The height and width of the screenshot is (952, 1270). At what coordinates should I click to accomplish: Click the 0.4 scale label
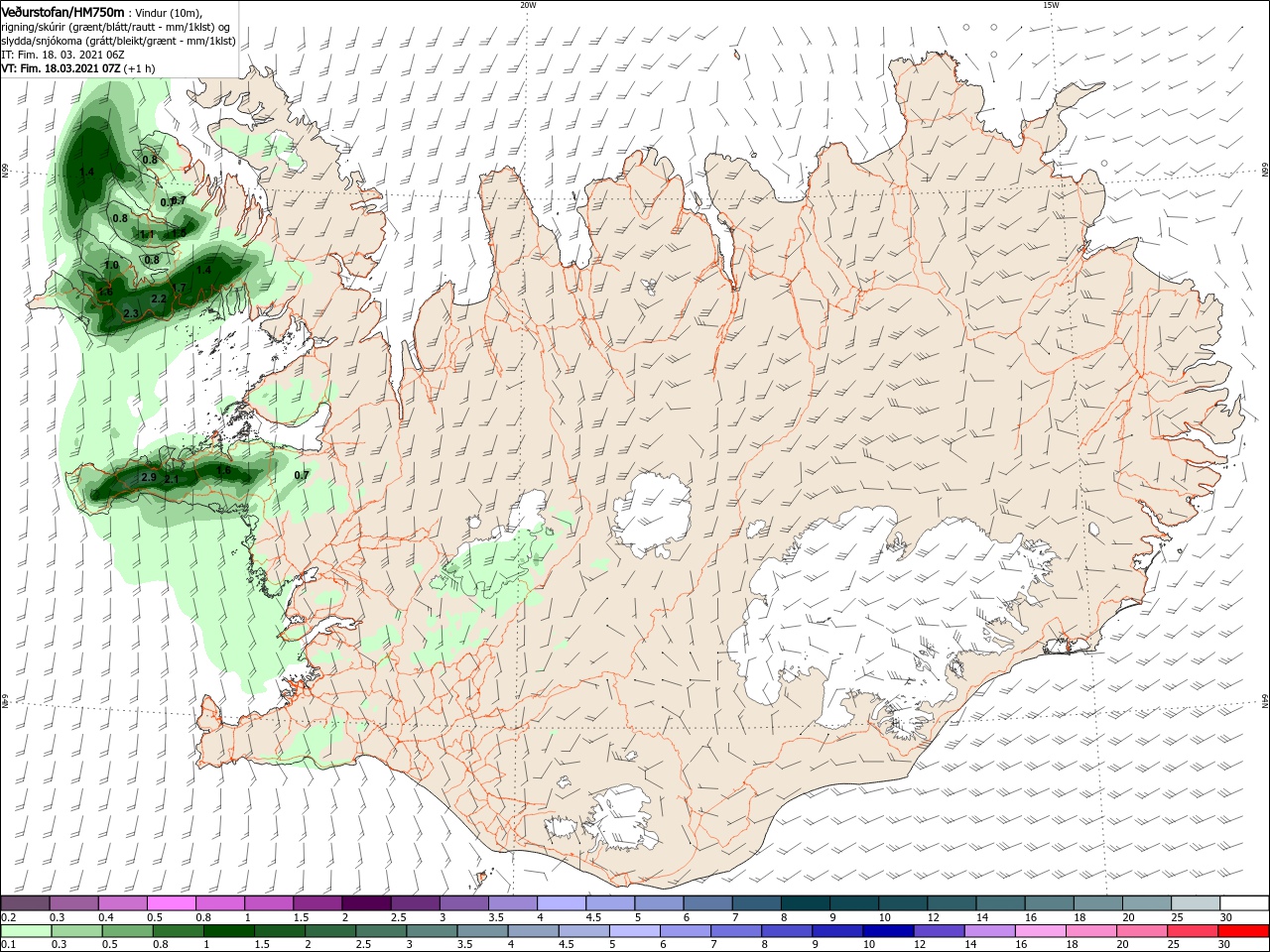[106, 917]
